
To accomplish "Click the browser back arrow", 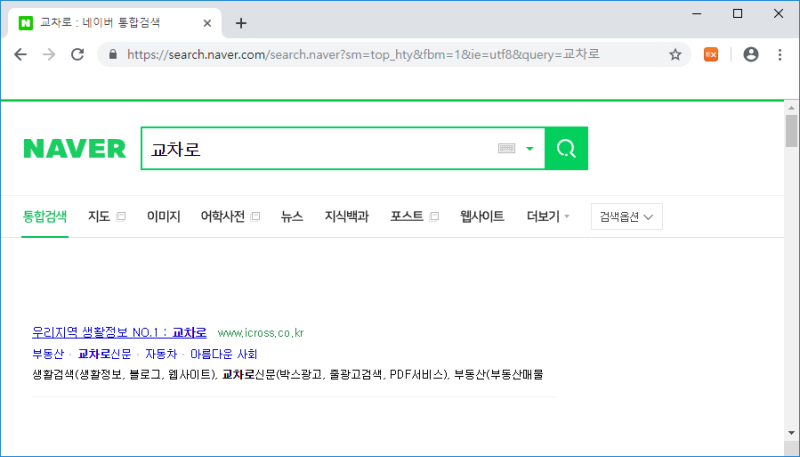I will tap(20, 55).
